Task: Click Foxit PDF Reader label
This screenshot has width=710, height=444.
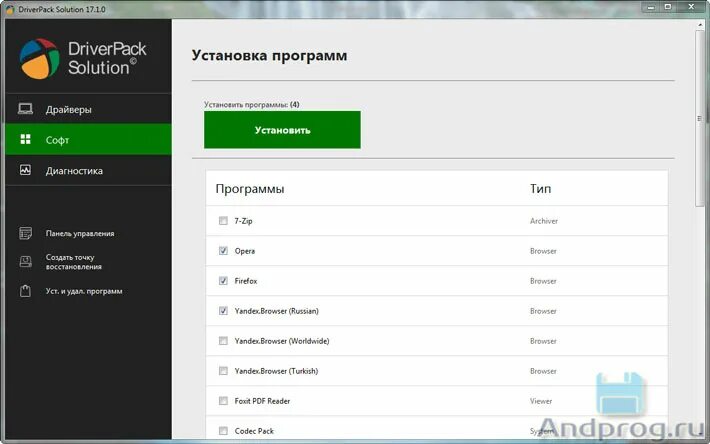Action: (262, 401)
